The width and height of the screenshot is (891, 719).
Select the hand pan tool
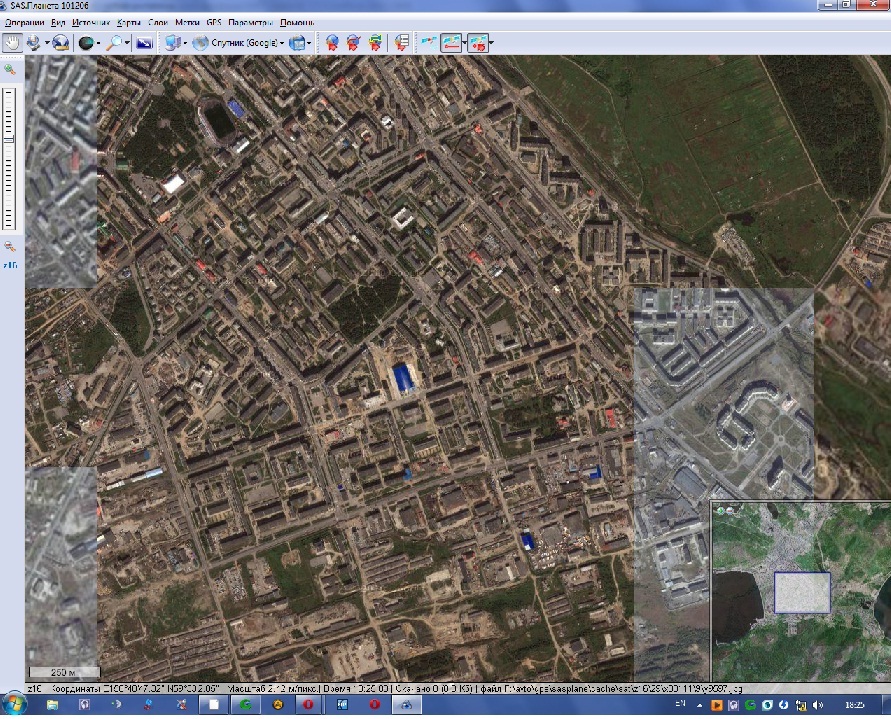tap(12, 43)
